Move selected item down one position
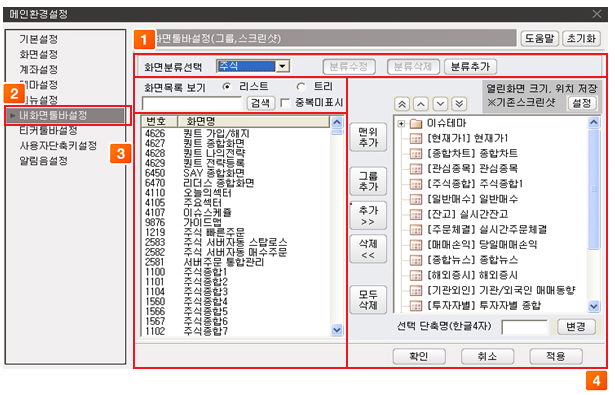This screenshot has width=615, height=395. point(440,104)
